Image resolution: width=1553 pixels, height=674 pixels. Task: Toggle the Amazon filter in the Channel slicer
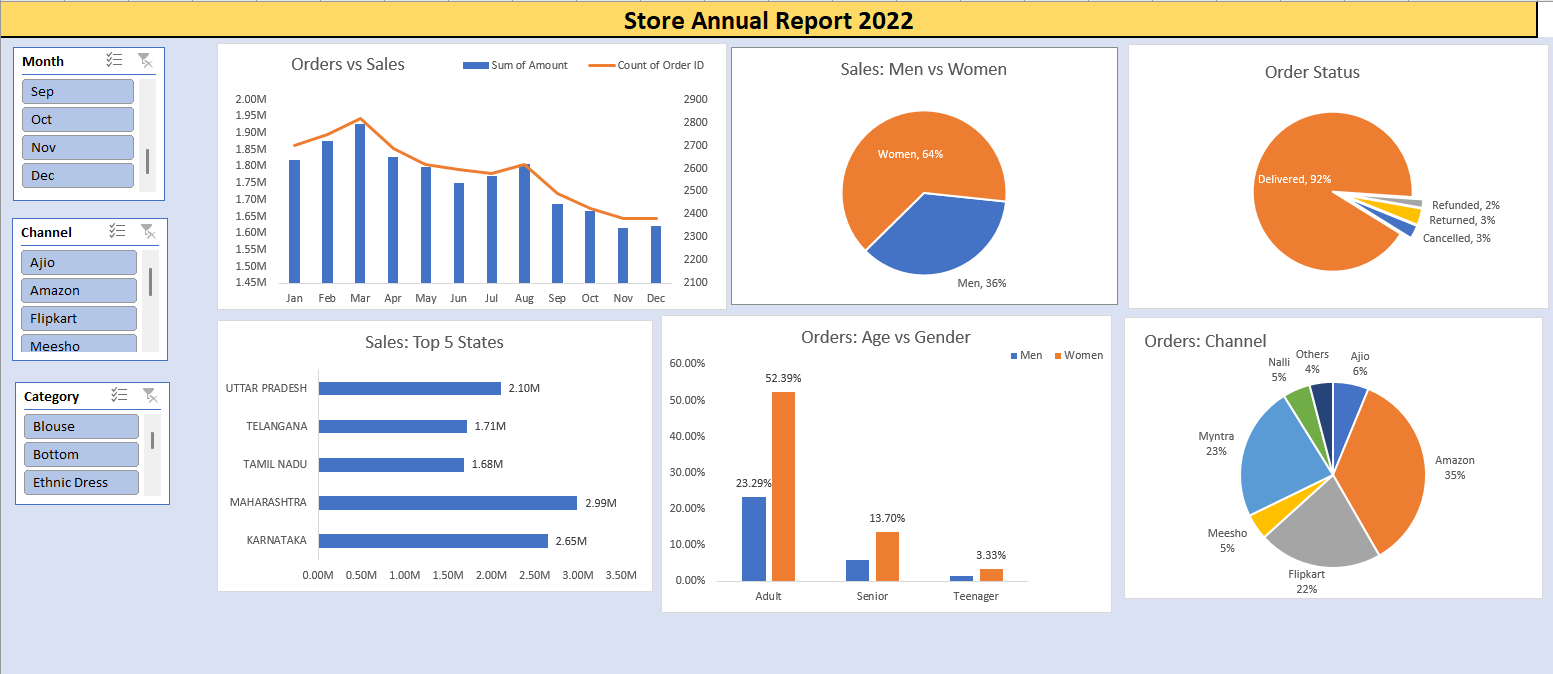[78, 290]
